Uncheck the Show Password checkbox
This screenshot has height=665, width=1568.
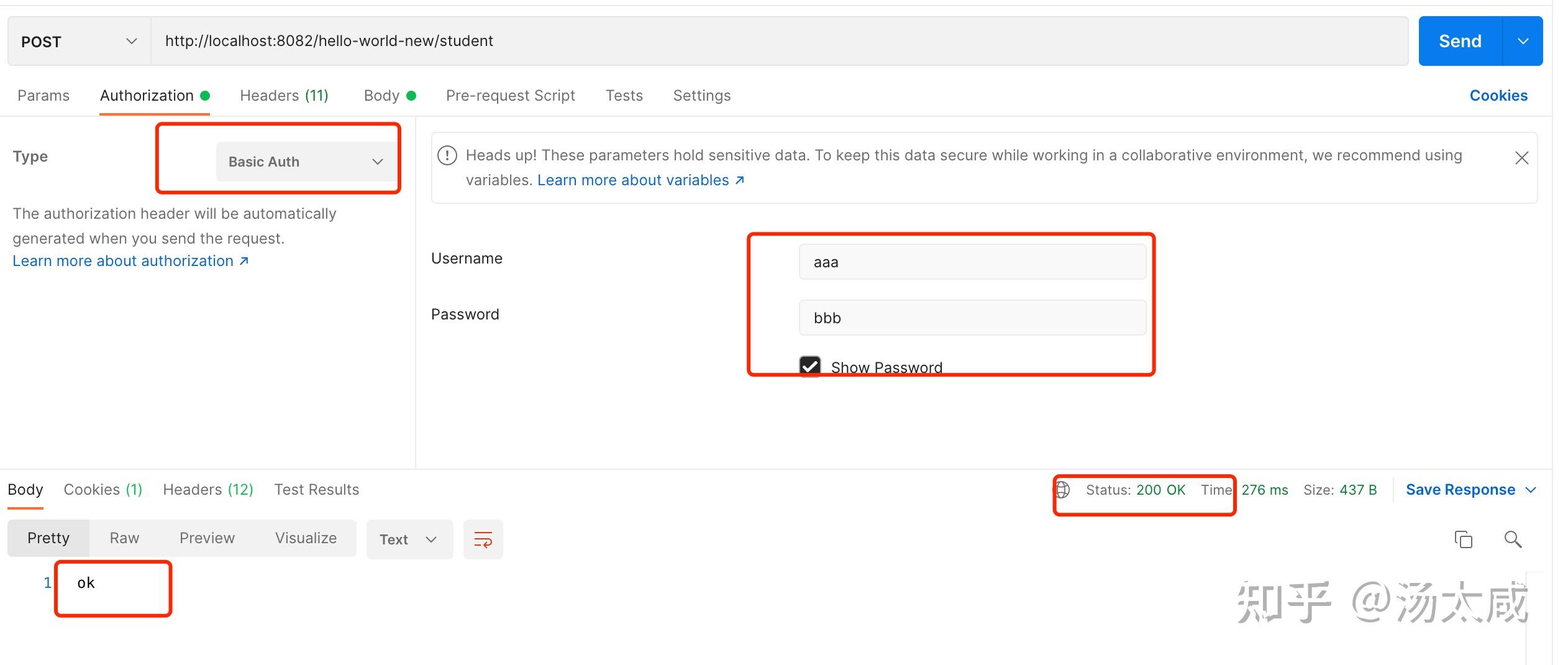point(810,367)
